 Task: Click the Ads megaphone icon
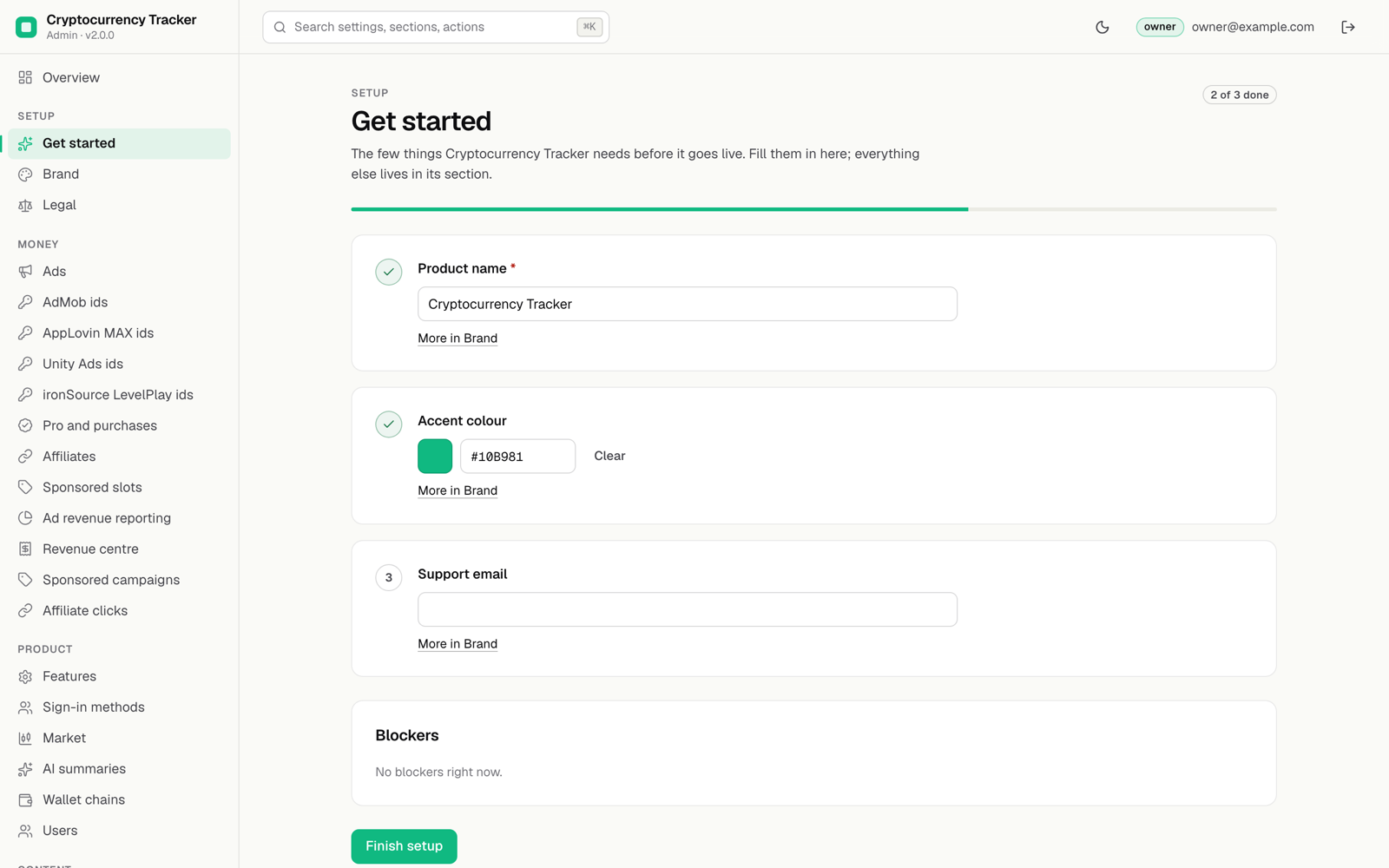pos(25,272)
